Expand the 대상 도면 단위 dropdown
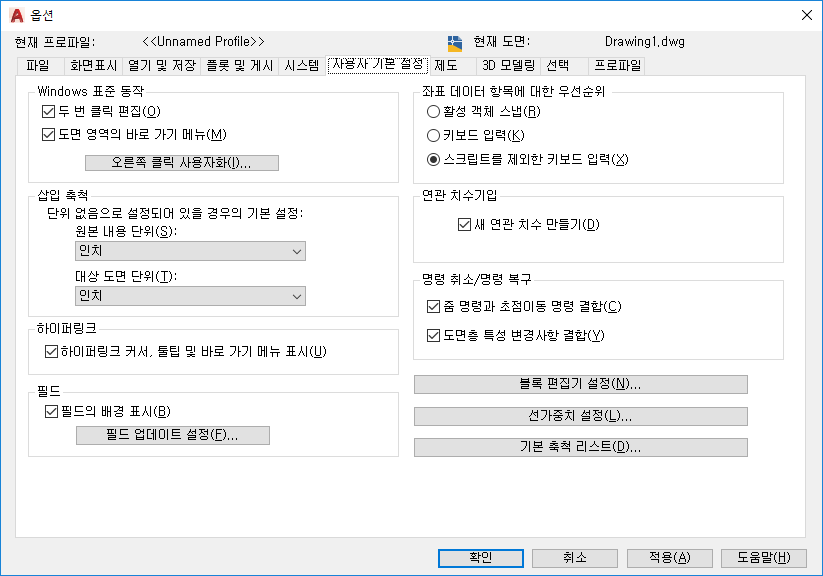The image size is (823, 576). pyautogui.click(x=190, y=296)
